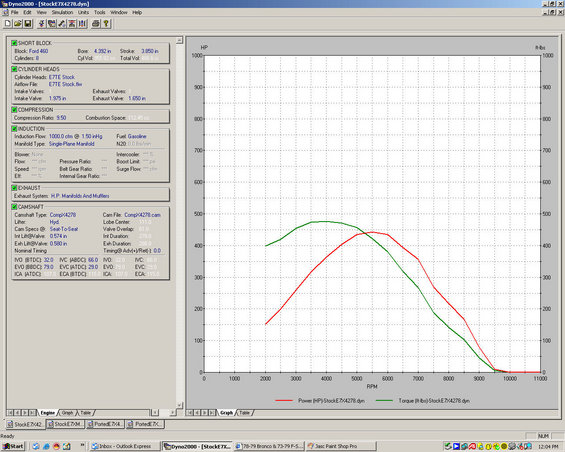Image resolution: width=565 pixels, height=452 pixels.
Task: Click the run simulation toolbar icon
Action: pos(41,24)
